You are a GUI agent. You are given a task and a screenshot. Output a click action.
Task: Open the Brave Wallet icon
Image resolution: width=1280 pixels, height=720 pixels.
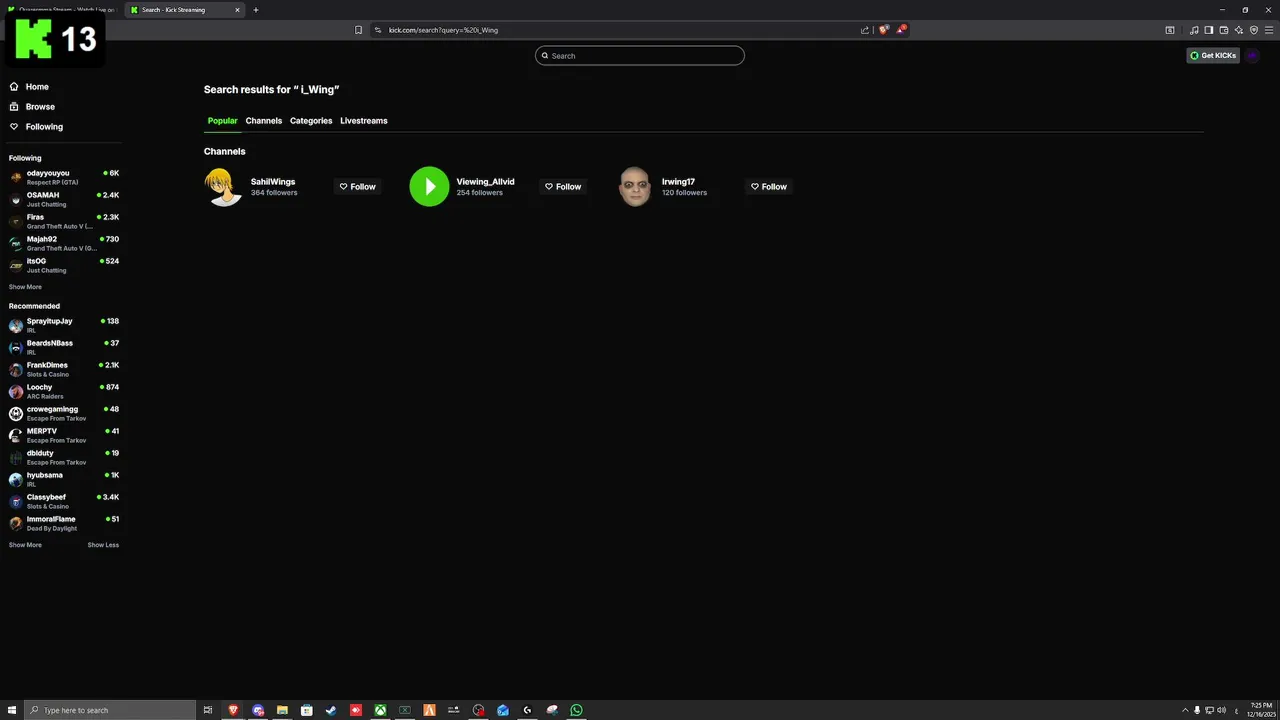point(1224,30)
